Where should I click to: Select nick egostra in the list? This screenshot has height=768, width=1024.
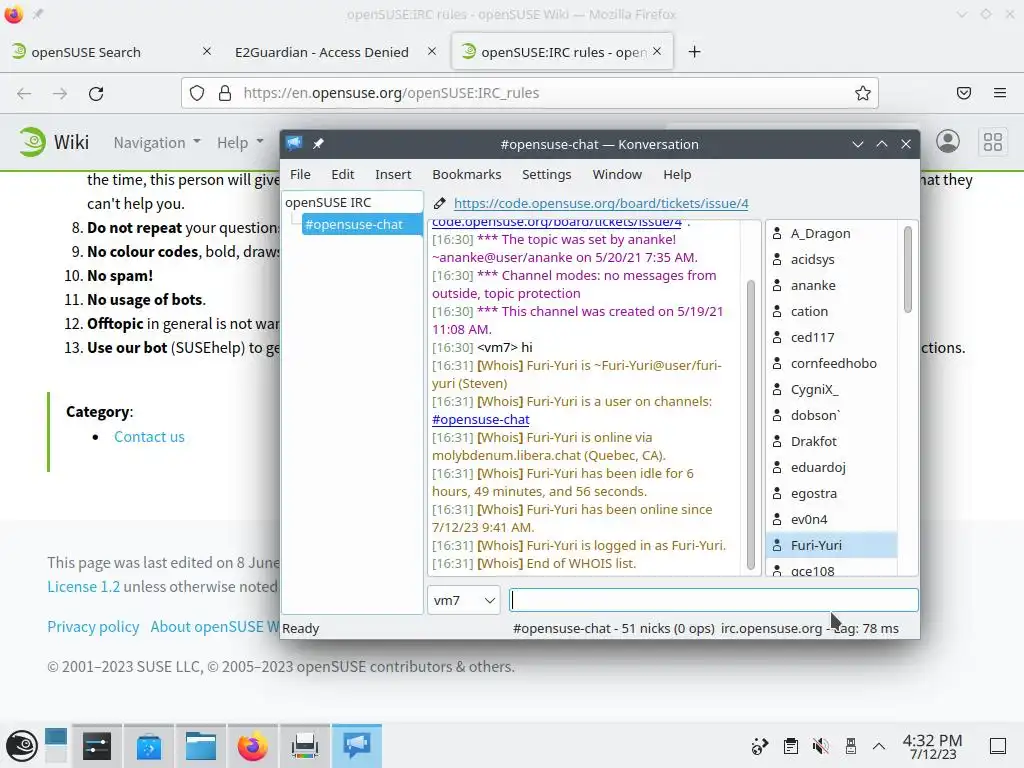pyautogui.click(x=814, y=494)
